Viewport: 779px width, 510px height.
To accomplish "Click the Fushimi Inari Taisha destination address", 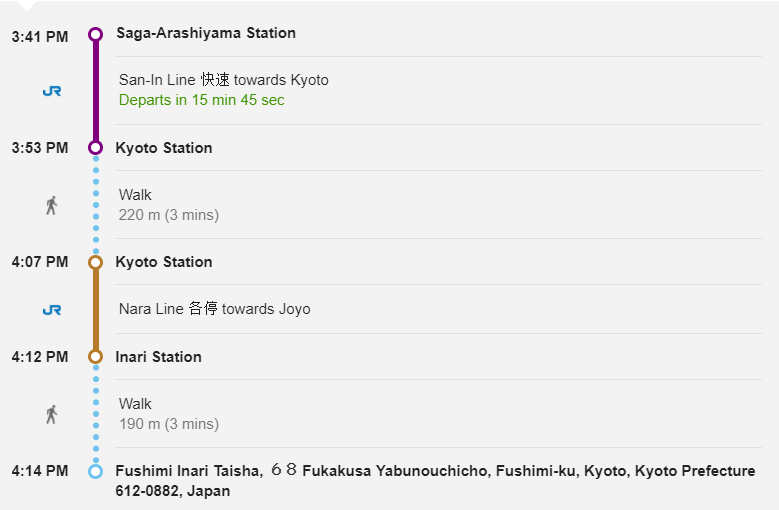I will 435,480.
